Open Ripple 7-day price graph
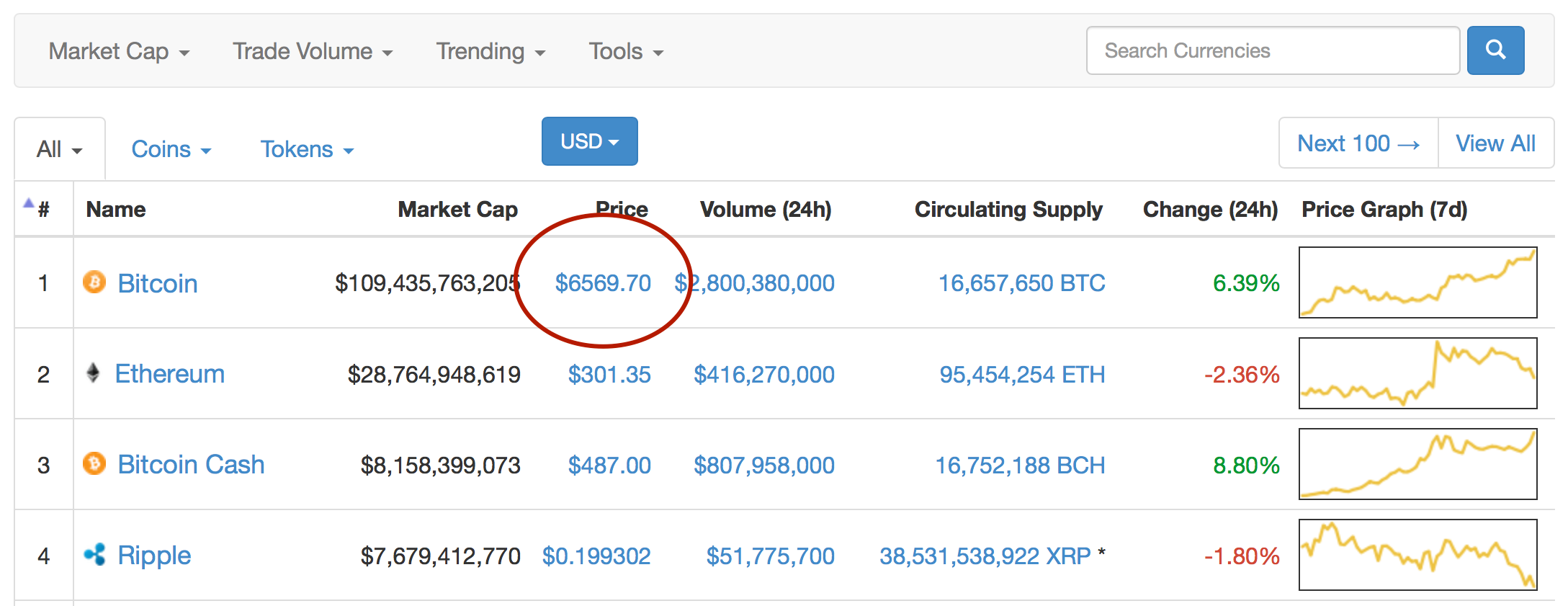1568x606 pixels. coord(1418,555)
